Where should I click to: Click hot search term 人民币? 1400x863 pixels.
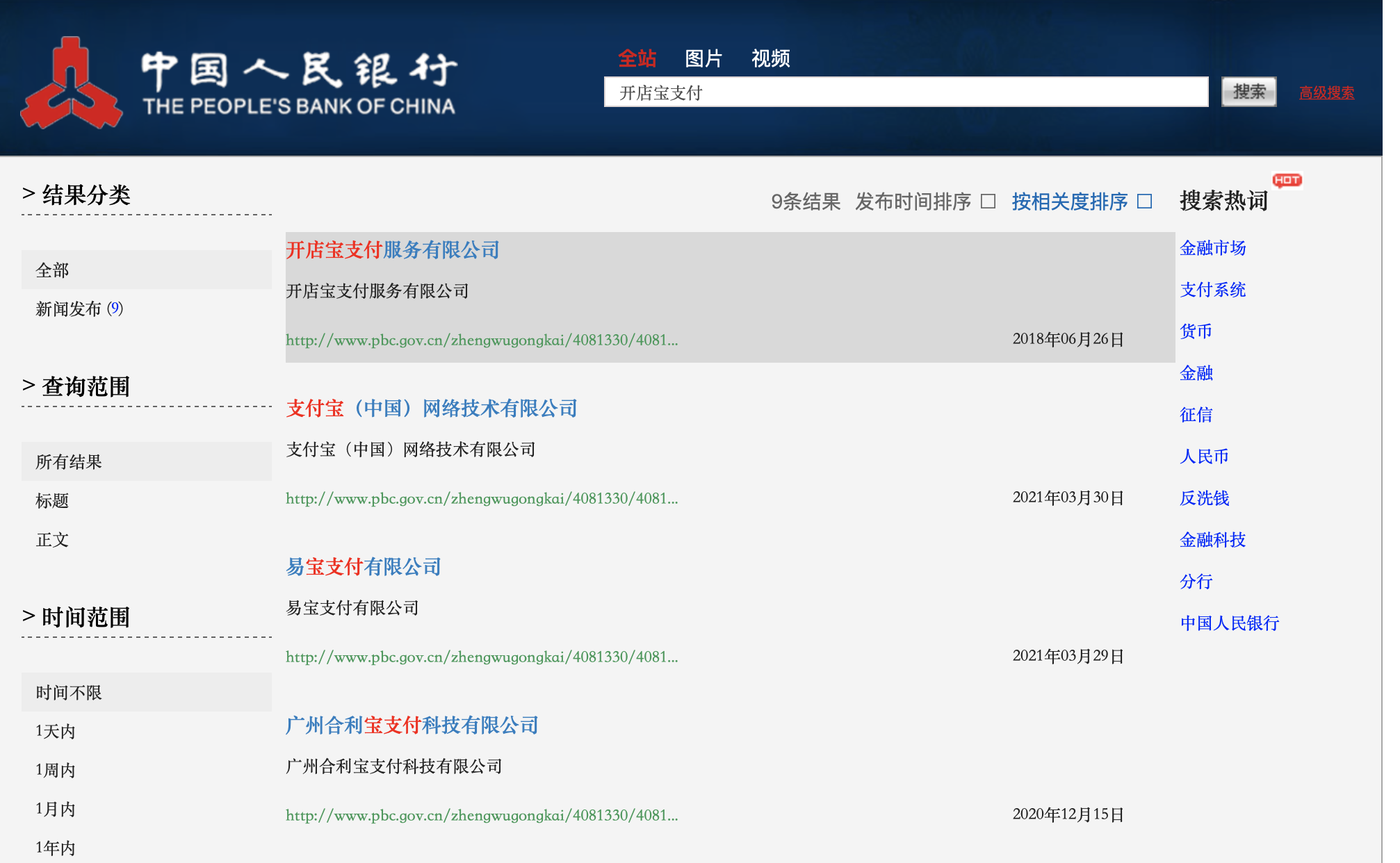[1205, 457]
